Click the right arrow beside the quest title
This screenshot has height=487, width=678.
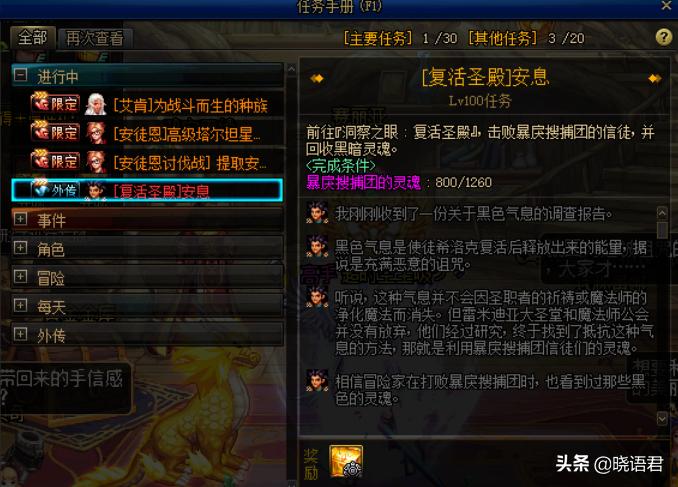tap(655, 78)
